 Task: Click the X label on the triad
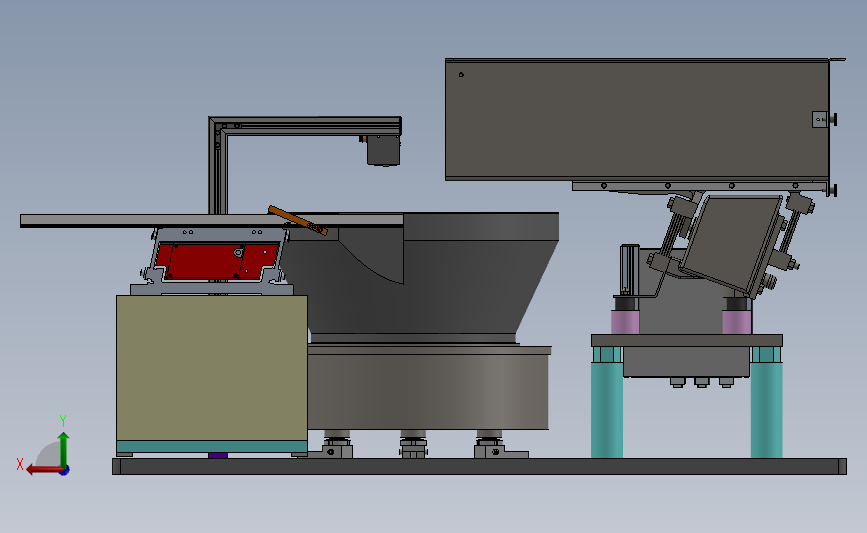(20, 464)
